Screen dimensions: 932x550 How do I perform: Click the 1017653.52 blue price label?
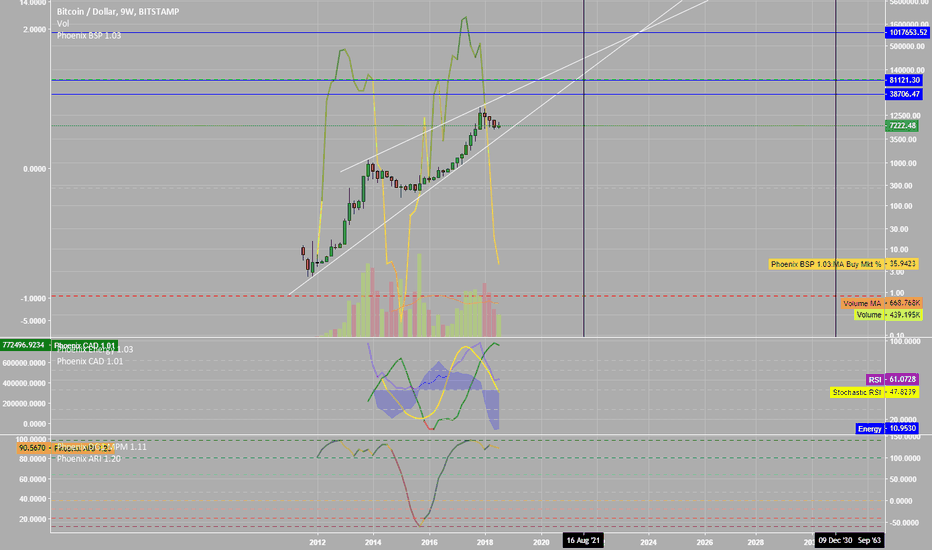tap(906, 32)
